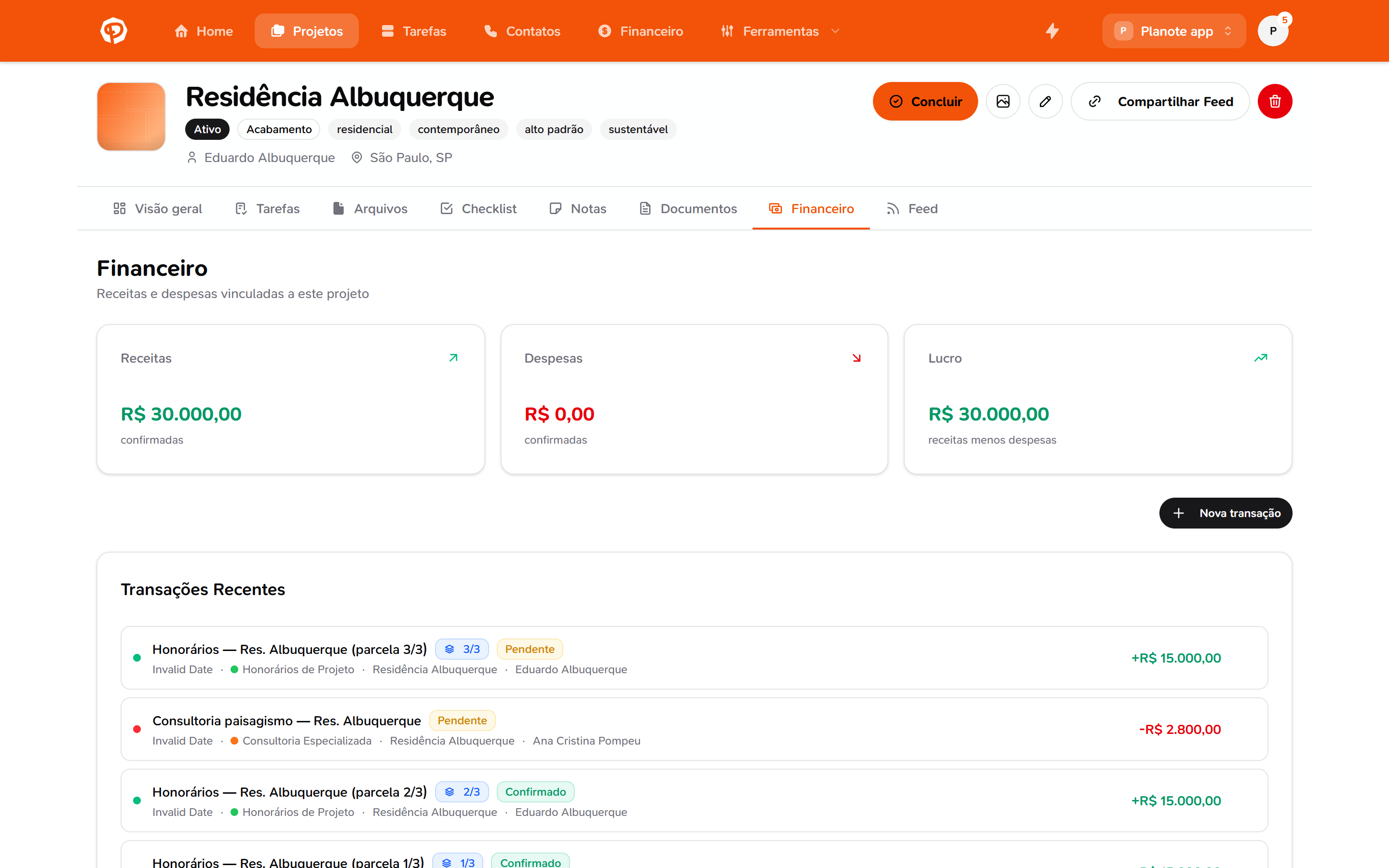Open Financeiro in top navigation bar
This screenshot has width=1389, height=868.
(640, 31)
